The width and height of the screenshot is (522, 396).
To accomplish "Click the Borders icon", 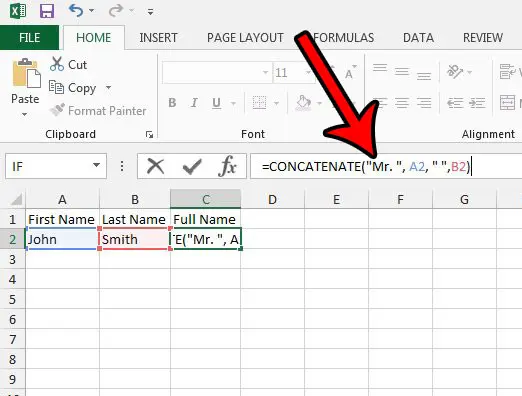I will point(259,103).
